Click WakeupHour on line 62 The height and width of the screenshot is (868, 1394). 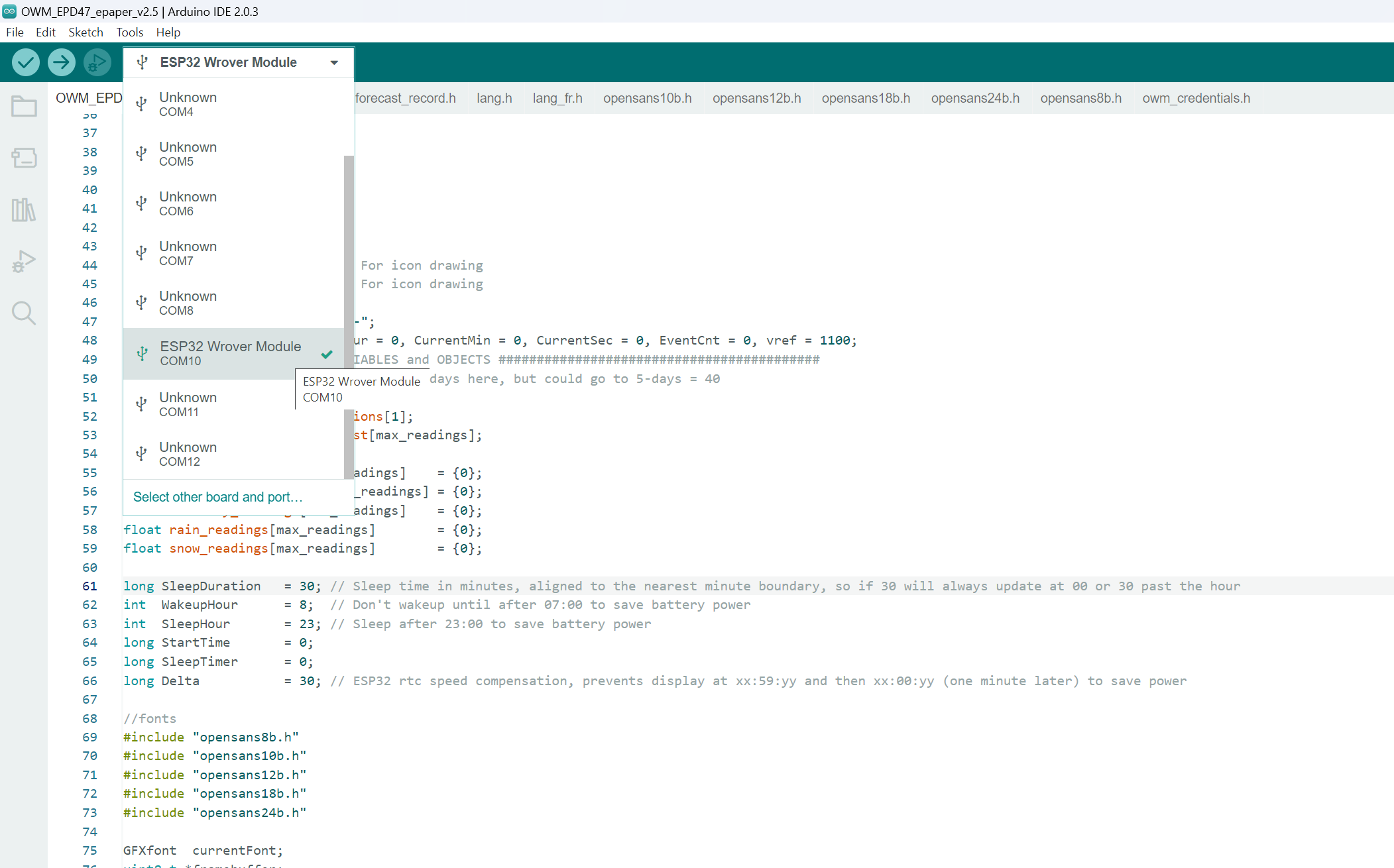[199, 604]
